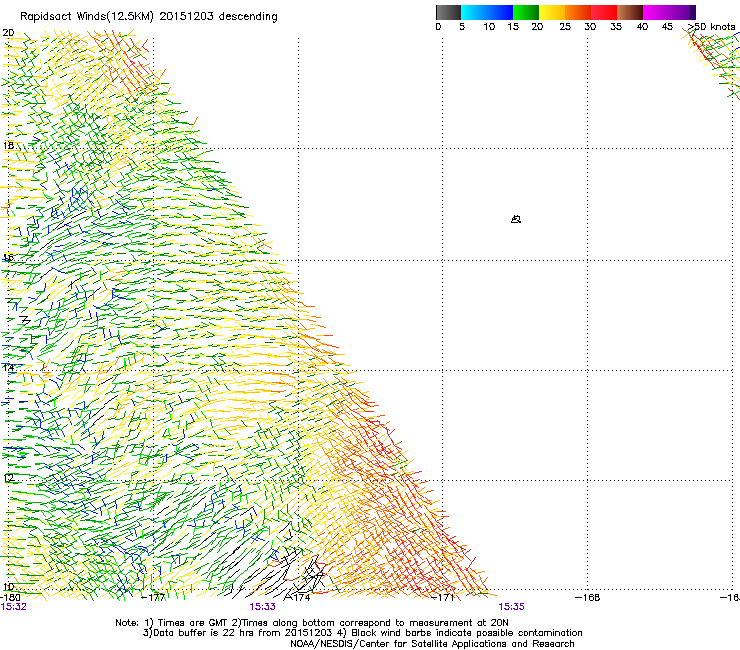
Task: Click the yellow segment of the wind scale
Action: pyautogui.click(x=552, y=12)
